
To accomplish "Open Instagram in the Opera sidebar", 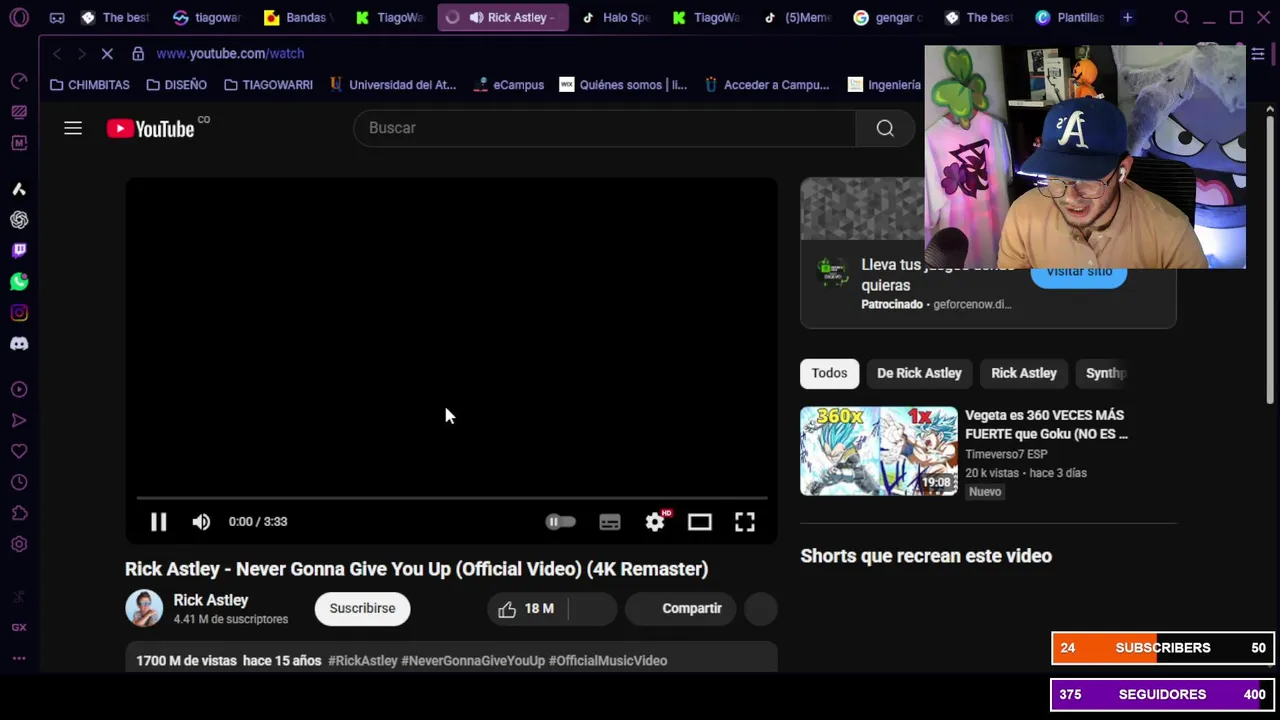I will coord(19,313).
